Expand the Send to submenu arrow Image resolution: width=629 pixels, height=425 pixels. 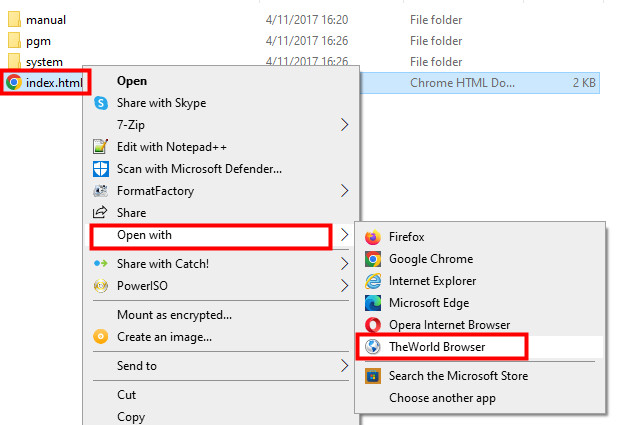345,366
